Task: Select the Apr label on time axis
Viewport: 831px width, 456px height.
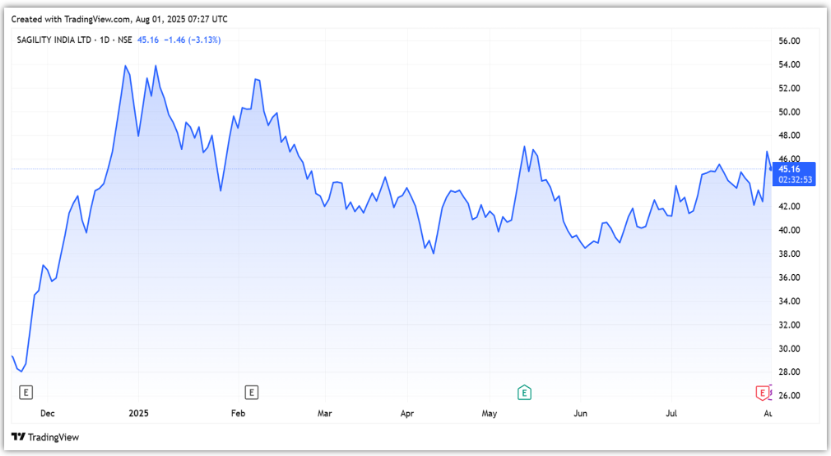Action: tap(407, 412)
